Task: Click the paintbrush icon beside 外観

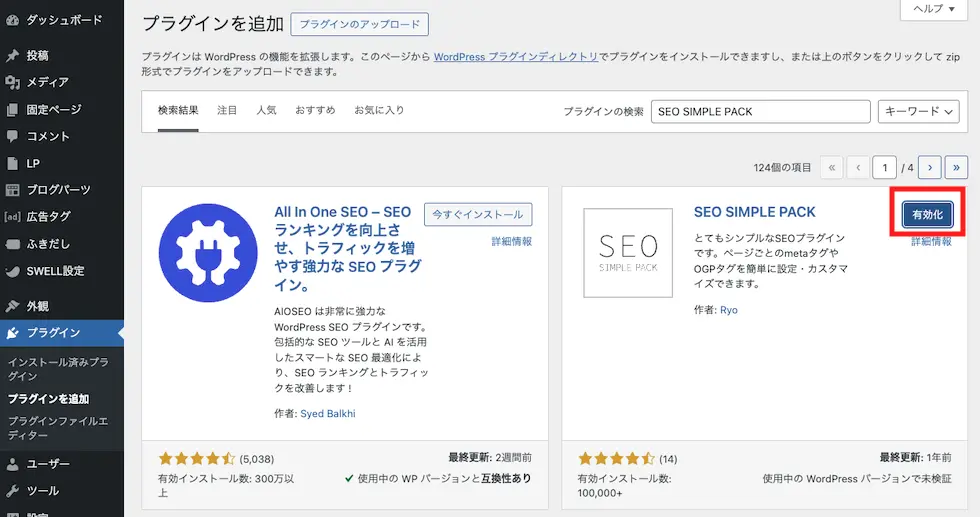Action: 12,306
